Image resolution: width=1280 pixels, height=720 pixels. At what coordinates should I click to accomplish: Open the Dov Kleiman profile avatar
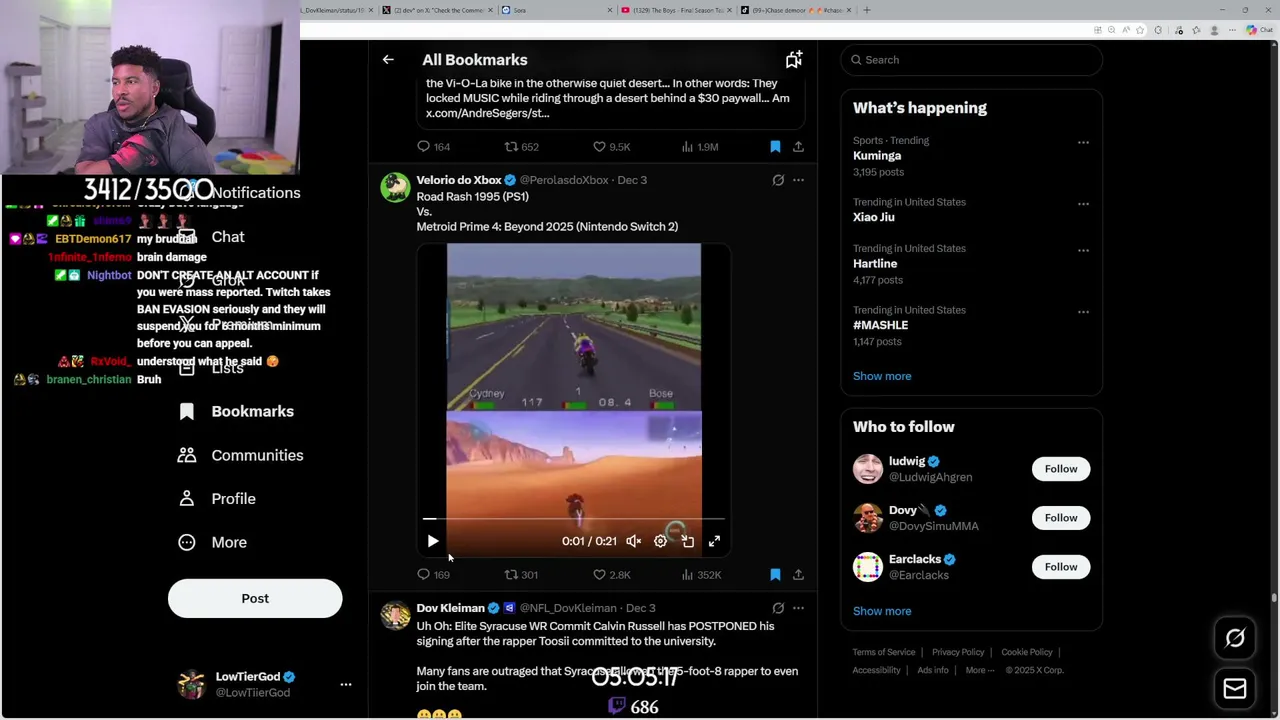pos(395,615)
